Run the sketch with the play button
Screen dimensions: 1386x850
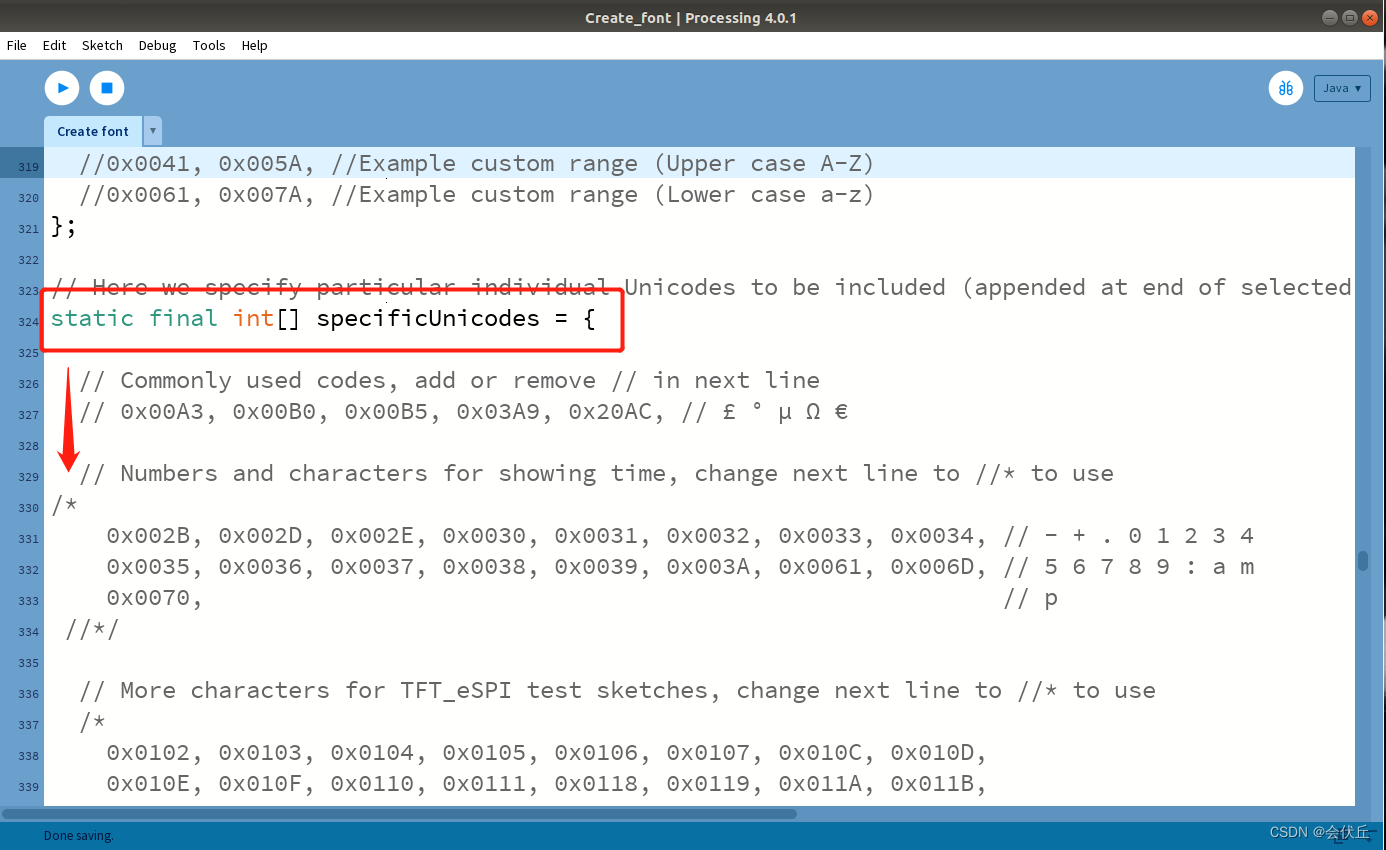[62, 88]
